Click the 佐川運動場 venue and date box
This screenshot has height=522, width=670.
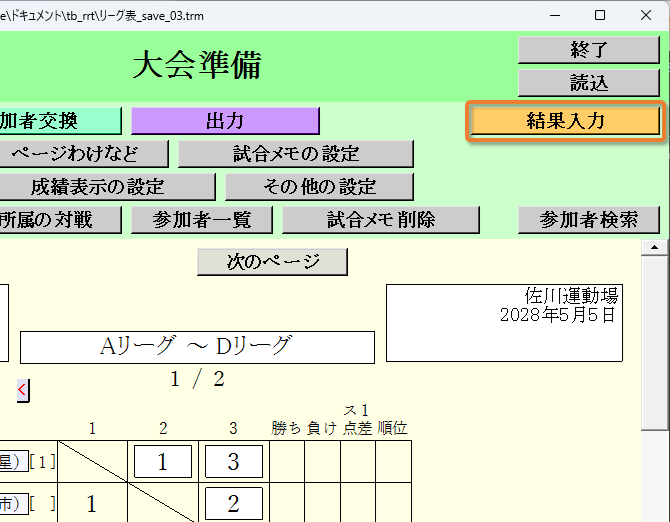coord(504,323)
